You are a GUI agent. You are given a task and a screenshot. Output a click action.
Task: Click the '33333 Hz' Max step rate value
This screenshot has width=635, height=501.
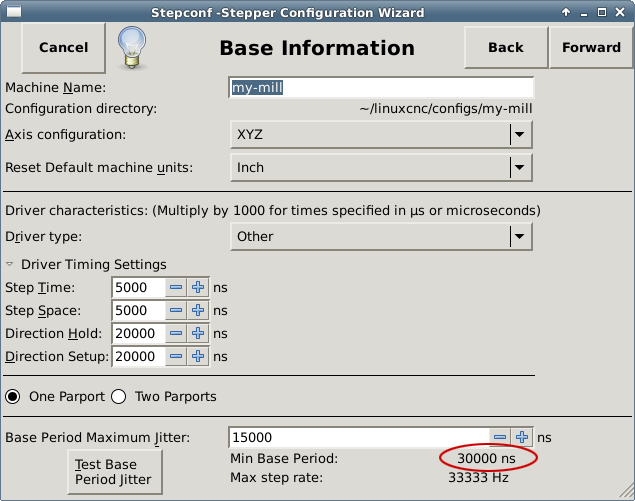pos(478,478)
